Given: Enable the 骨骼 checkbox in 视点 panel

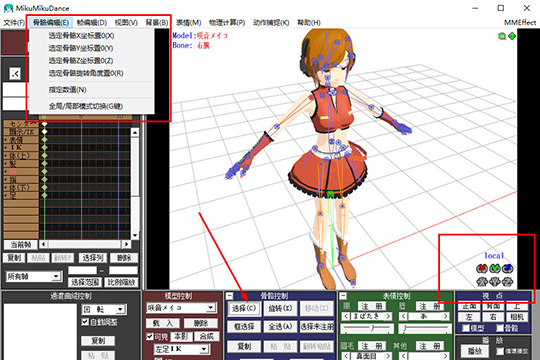Looking at the screenshot, I should tap(500, 328).
